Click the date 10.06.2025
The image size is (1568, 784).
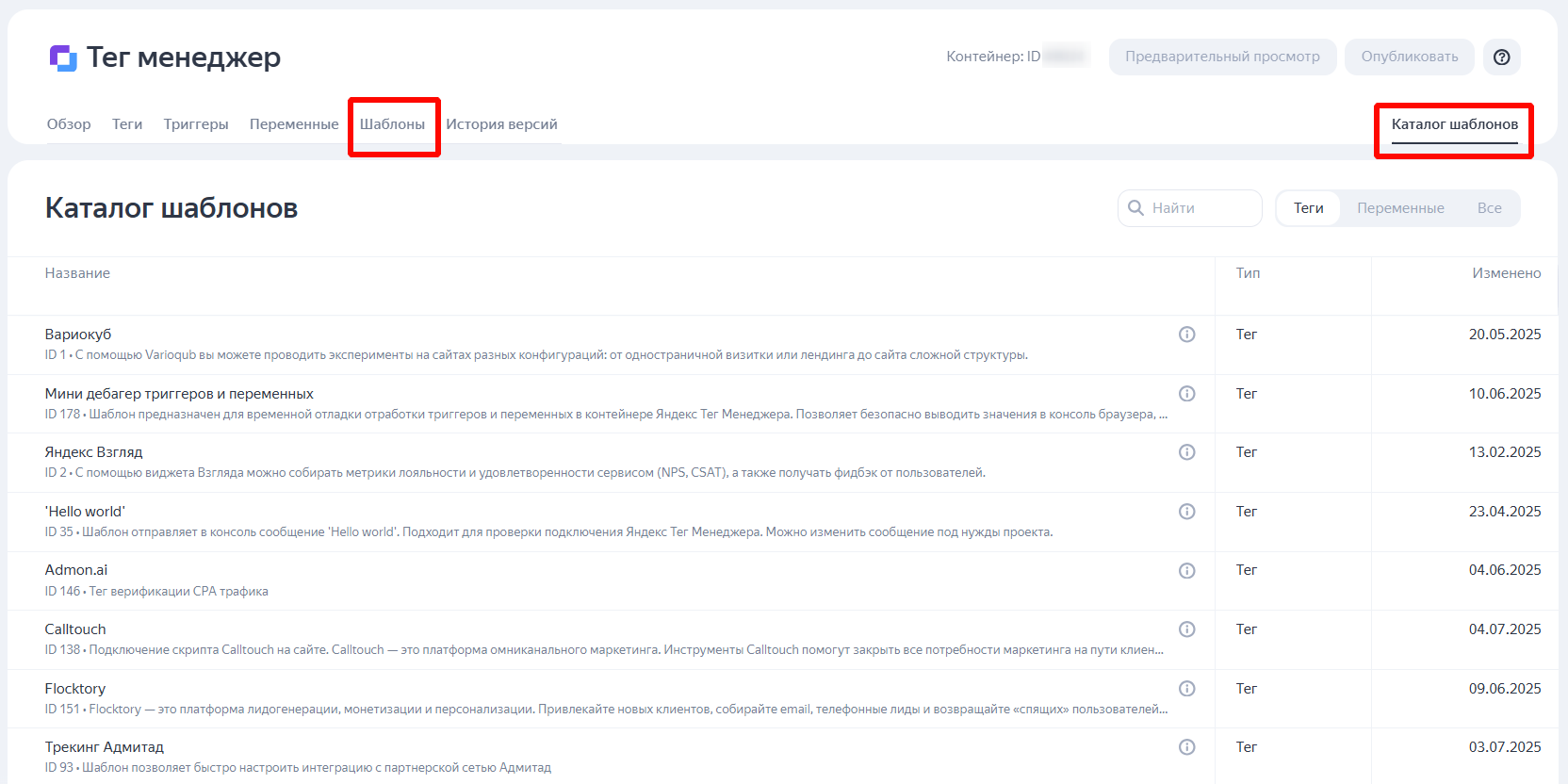coord(1505,394)
